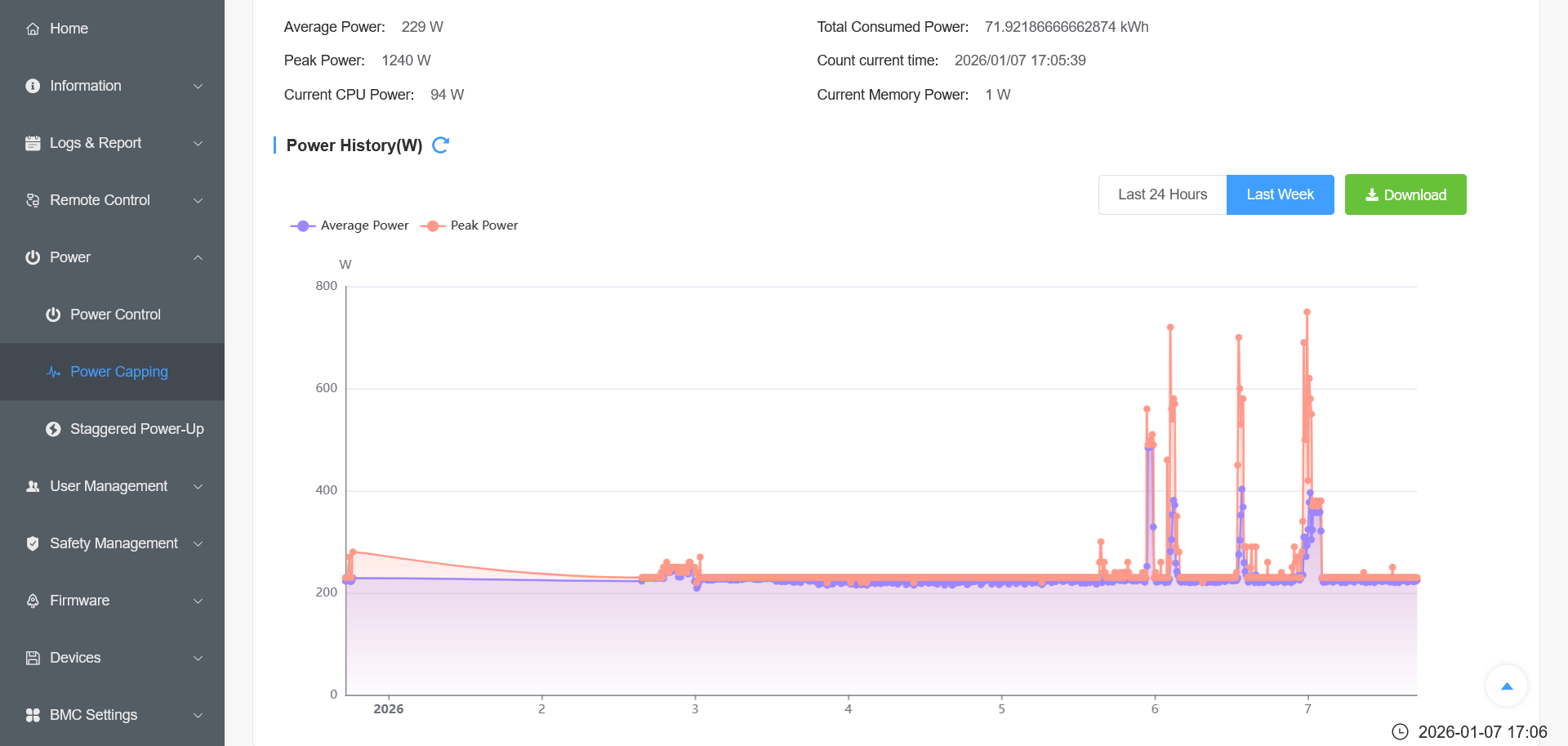
Task: Select Power Capping menu item
Action: [118, 372]
